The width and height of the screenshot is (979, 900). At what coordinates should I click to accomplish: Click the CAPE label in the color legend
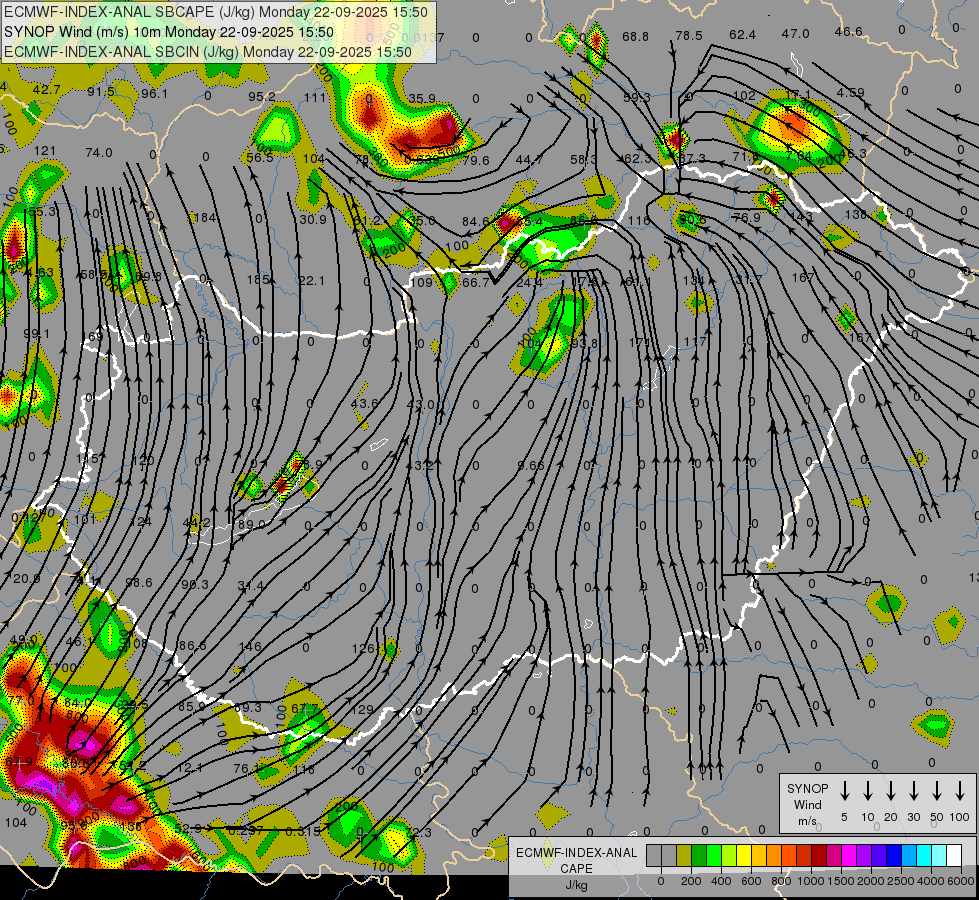576,869
